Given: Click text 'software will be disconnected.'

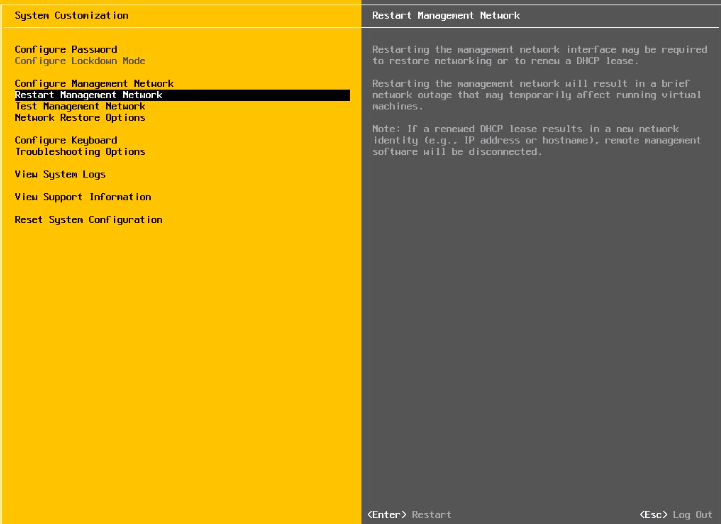Looking at the screenshot, I should [457, 152].
